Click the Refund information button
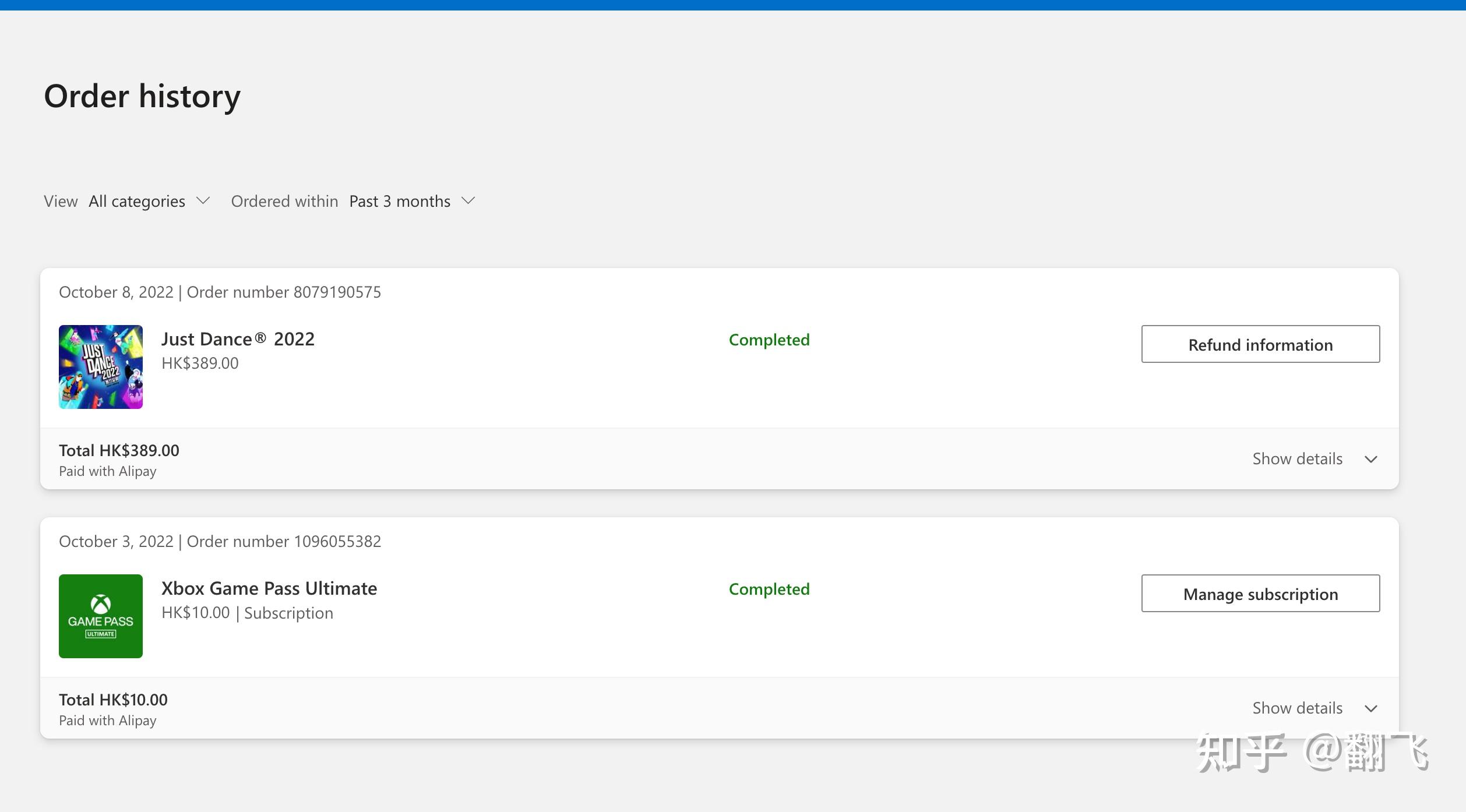 (1260, 344)
